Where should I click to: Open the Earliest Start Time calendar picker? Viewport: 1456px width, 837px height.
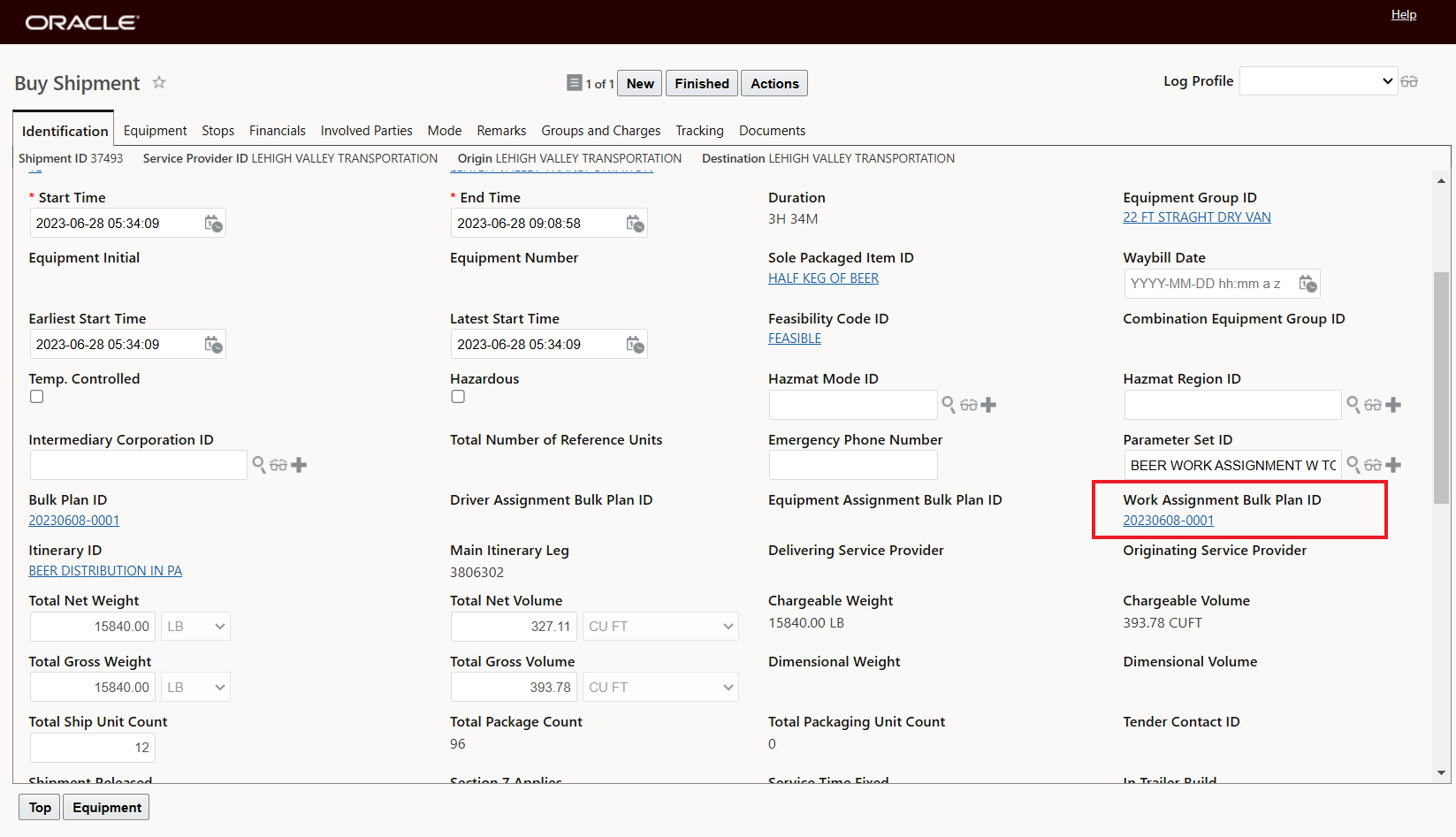click(214, 345)
